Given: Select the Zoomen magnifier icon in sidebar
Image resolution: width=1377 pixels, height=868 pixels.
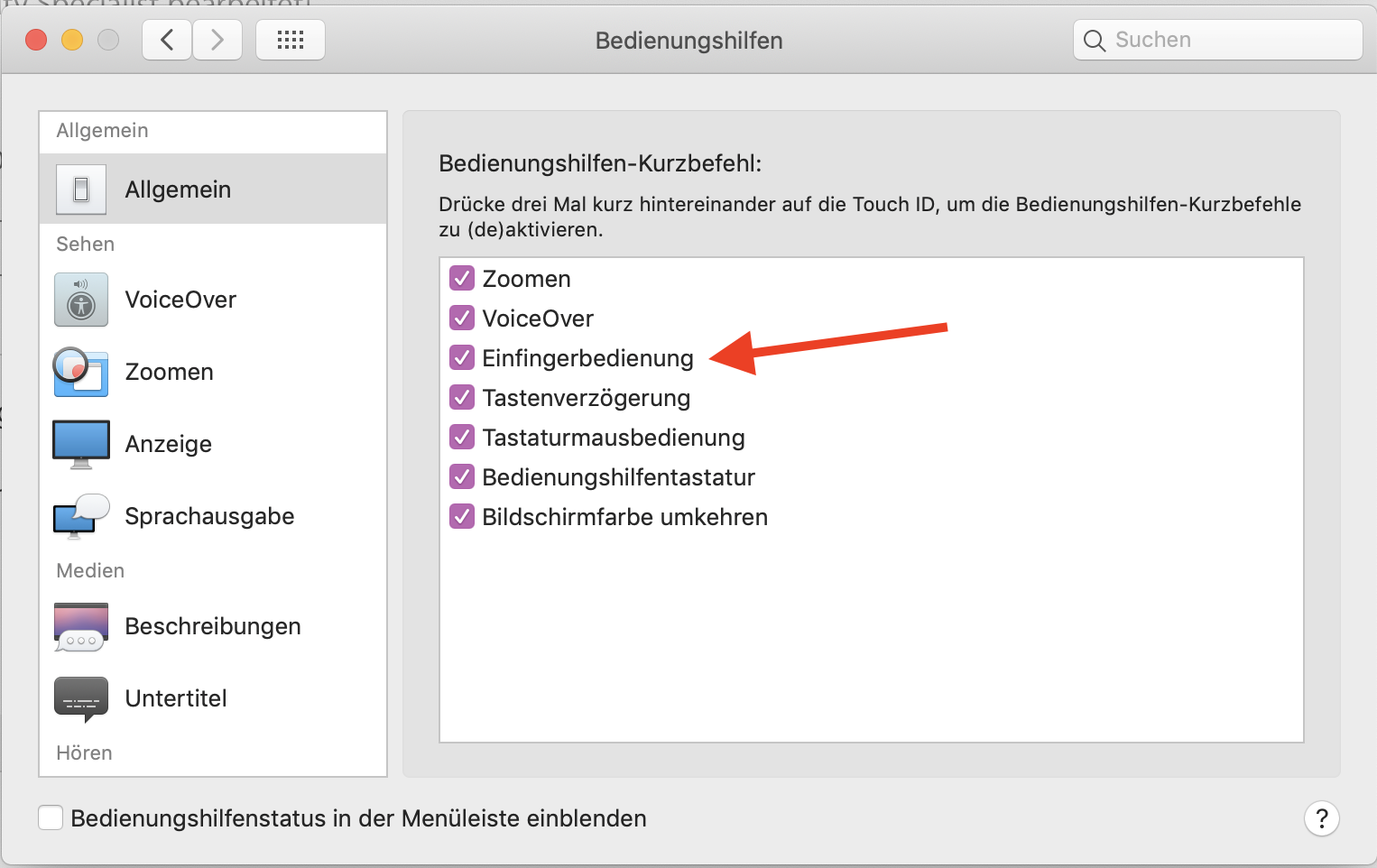Looking at the screenshot, I should (x=81, y=372).
